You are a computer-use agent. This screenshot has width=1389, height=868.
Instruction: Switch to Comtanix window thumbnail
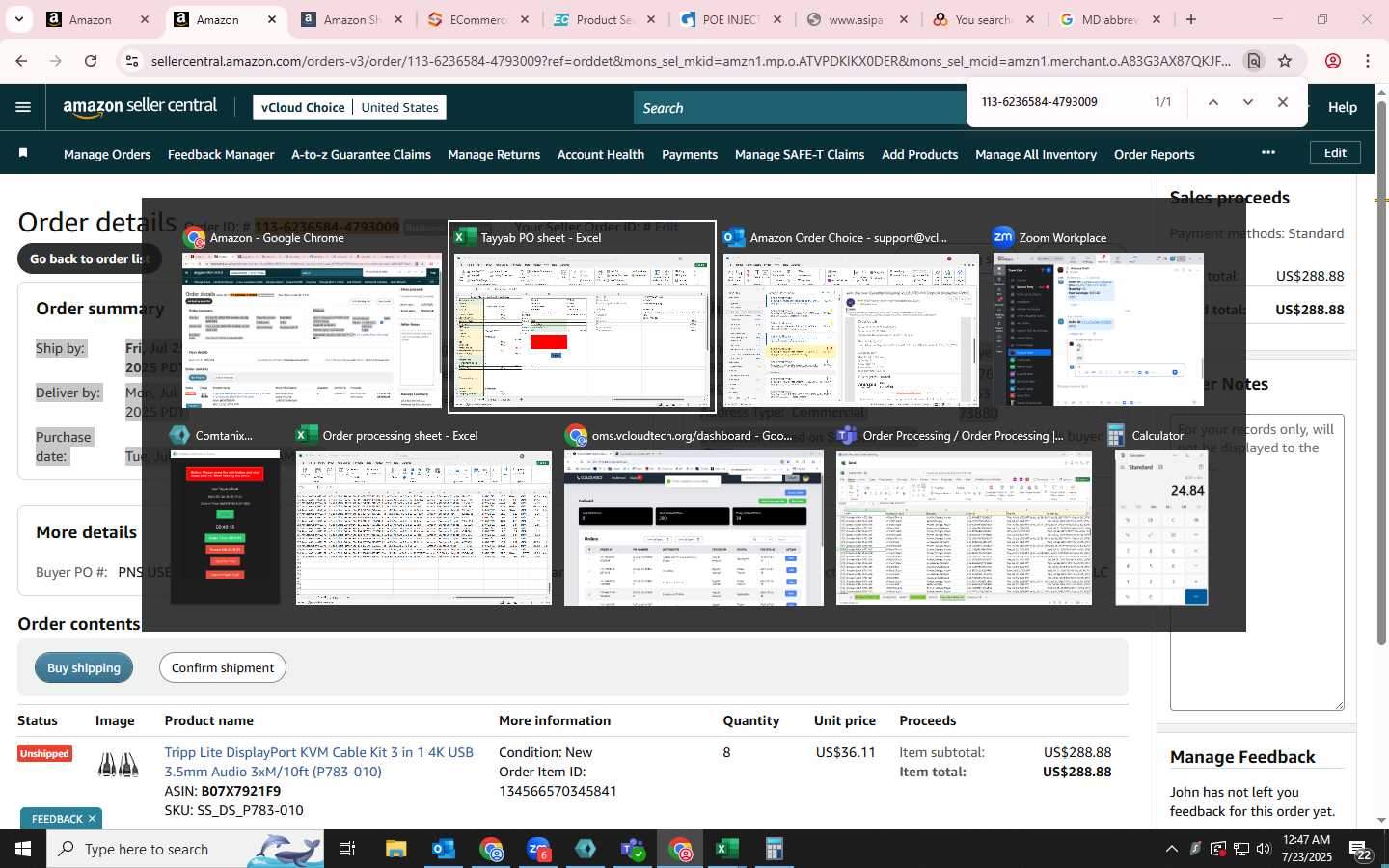click(x=225, y=517)
